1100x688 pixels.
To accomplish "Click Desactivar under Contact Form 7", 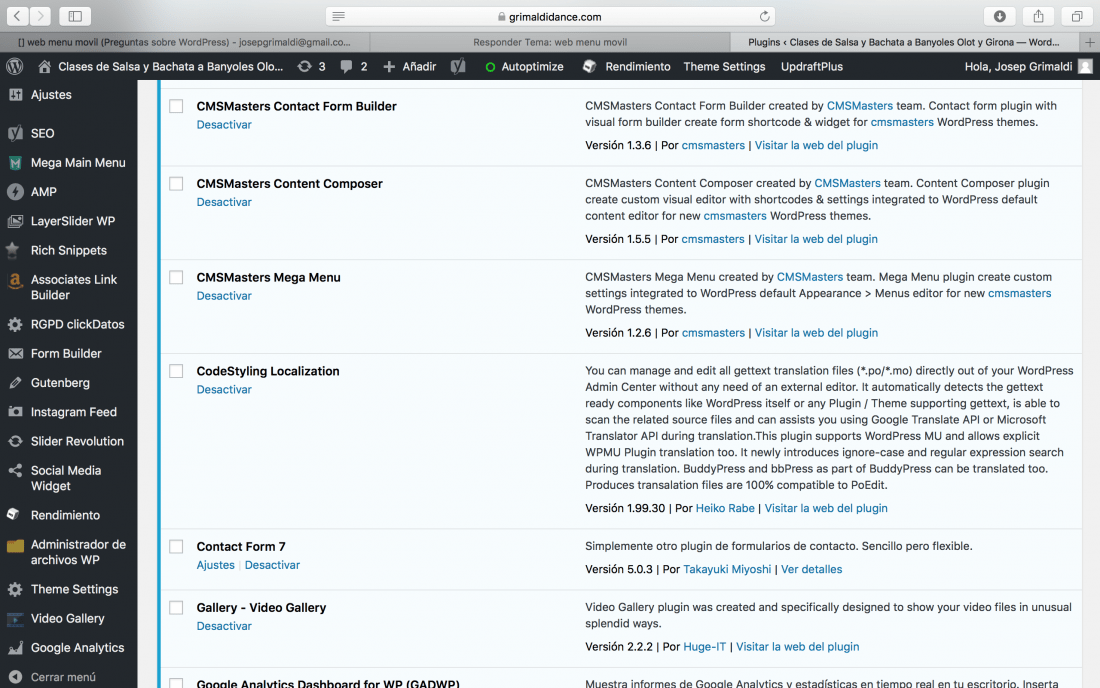I will point(272,565).
